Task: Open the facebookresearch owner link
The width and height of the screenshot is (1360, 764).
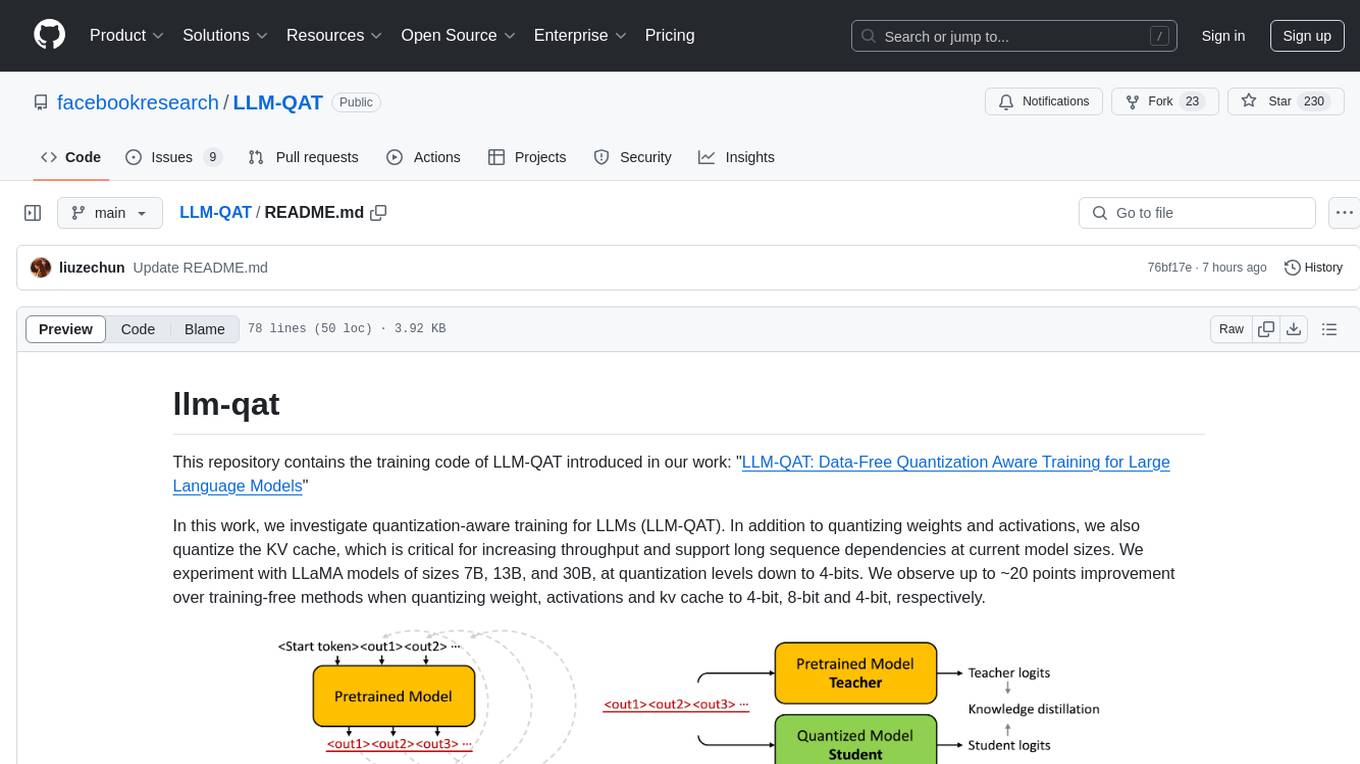Action: (138, 102)
